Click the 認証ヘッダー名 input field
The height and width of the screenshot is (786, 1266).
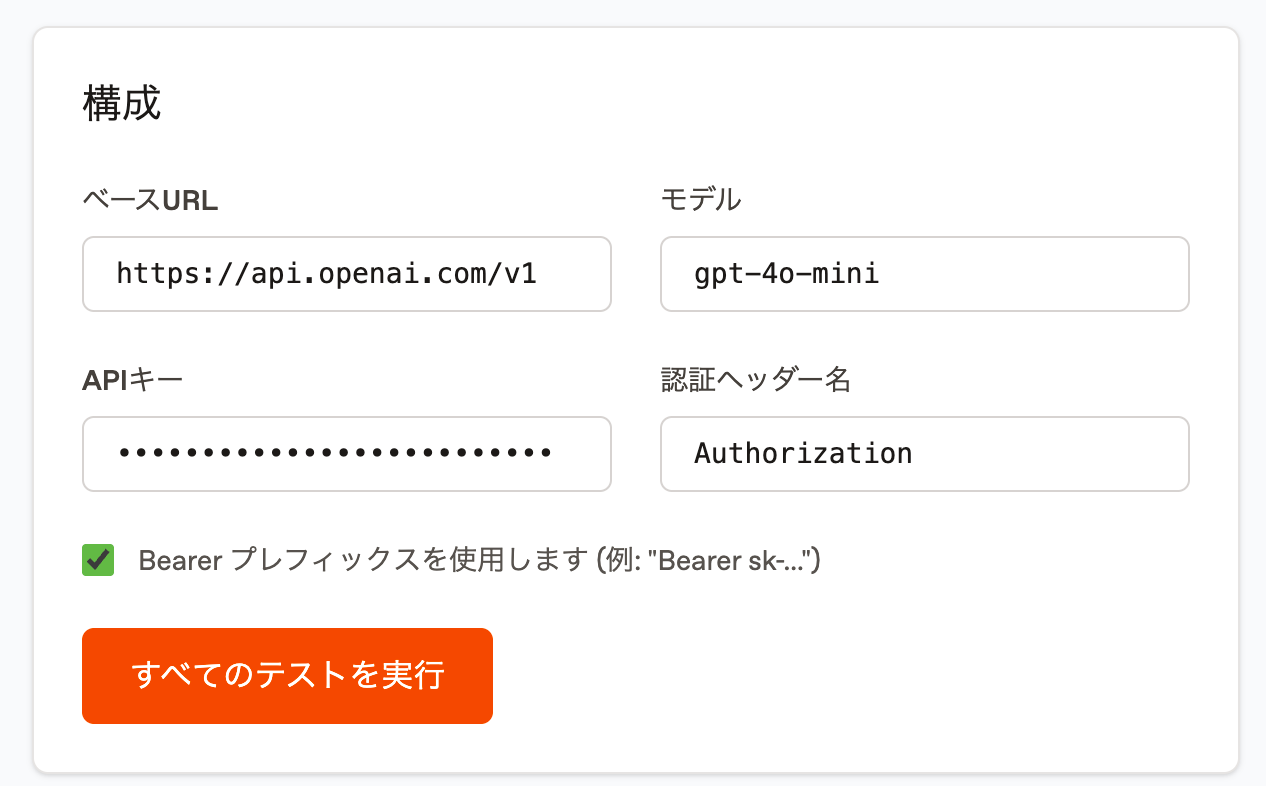924,454
